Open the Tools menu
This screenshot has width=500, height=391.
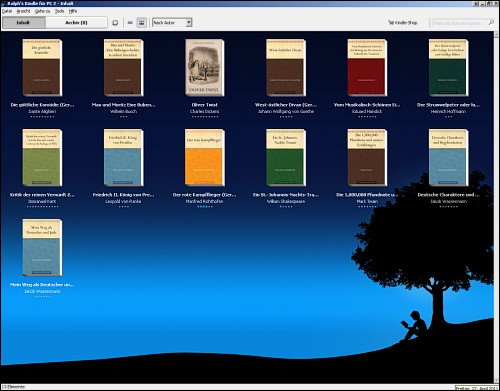pyautogui.click(x=59, y=11)
